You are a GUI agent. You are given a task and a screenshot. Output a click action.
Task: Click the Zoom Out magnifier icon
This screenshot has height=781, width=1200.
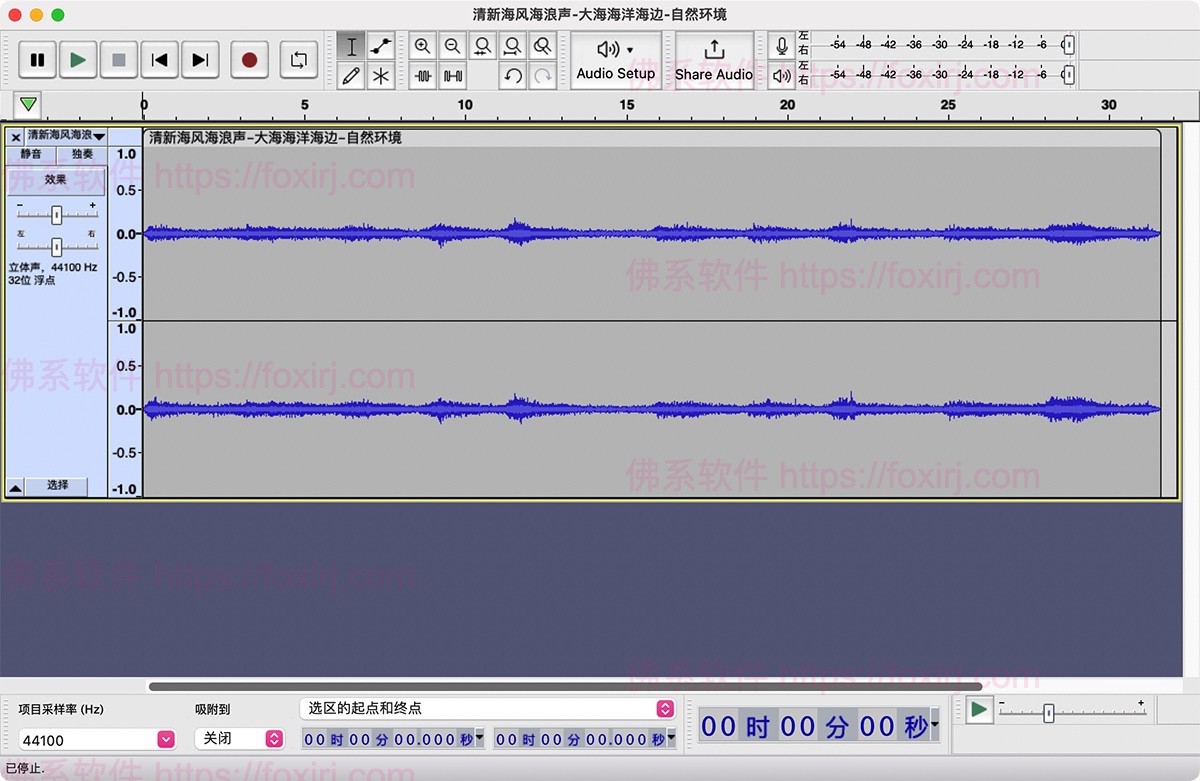pyautogui.click(x=452, y=45)
